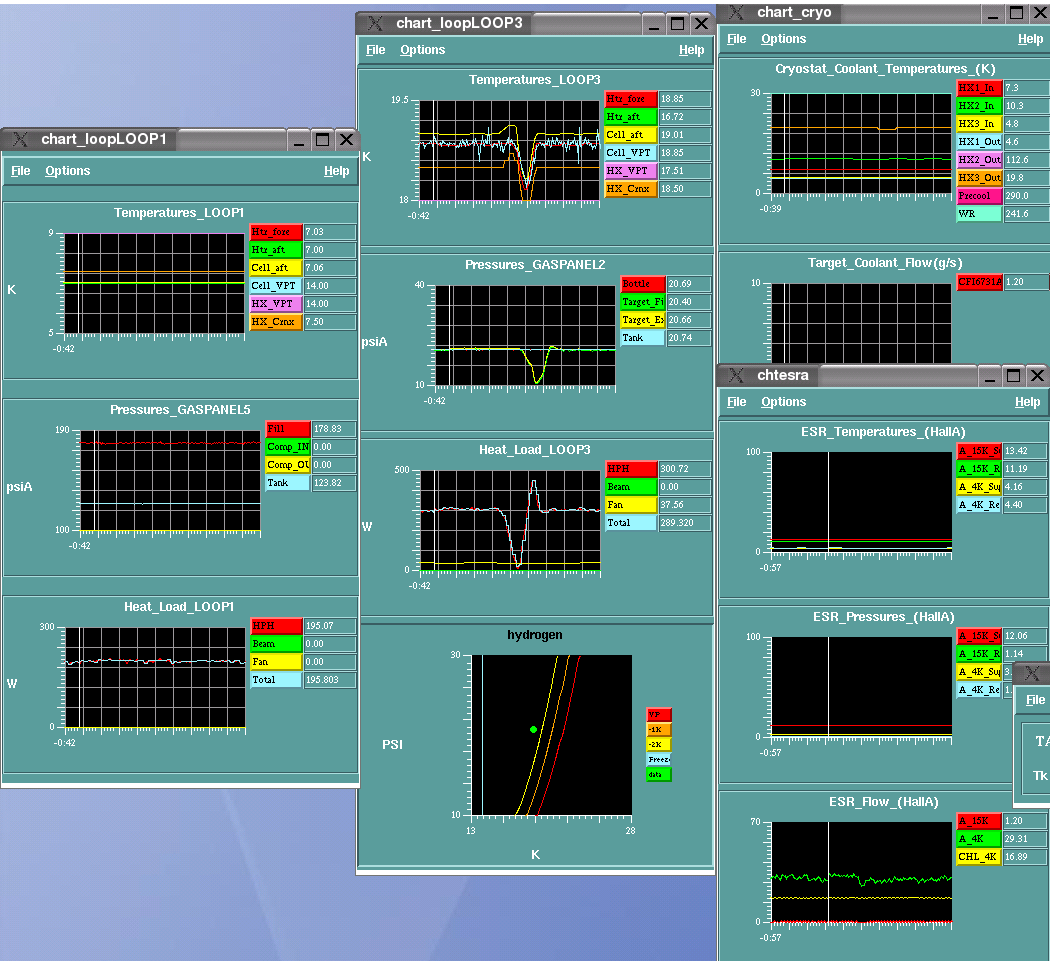Open File menu in chart_loopLOOP1 window
The height and width of the screenshot is (961, 1050).
(21, 171)
